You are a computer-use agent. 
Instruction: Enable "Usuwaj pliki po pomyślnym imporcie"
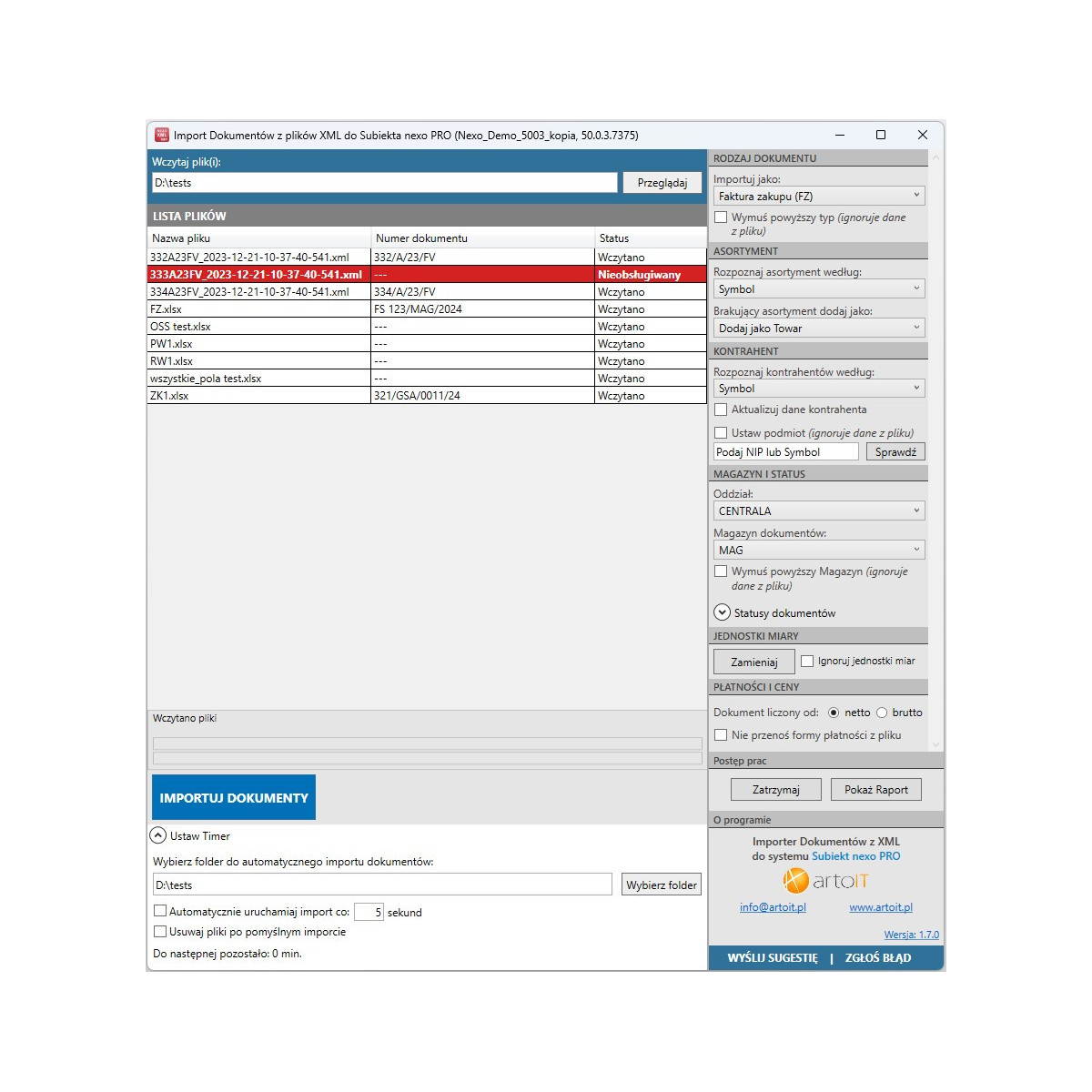[x=160, y=932]
